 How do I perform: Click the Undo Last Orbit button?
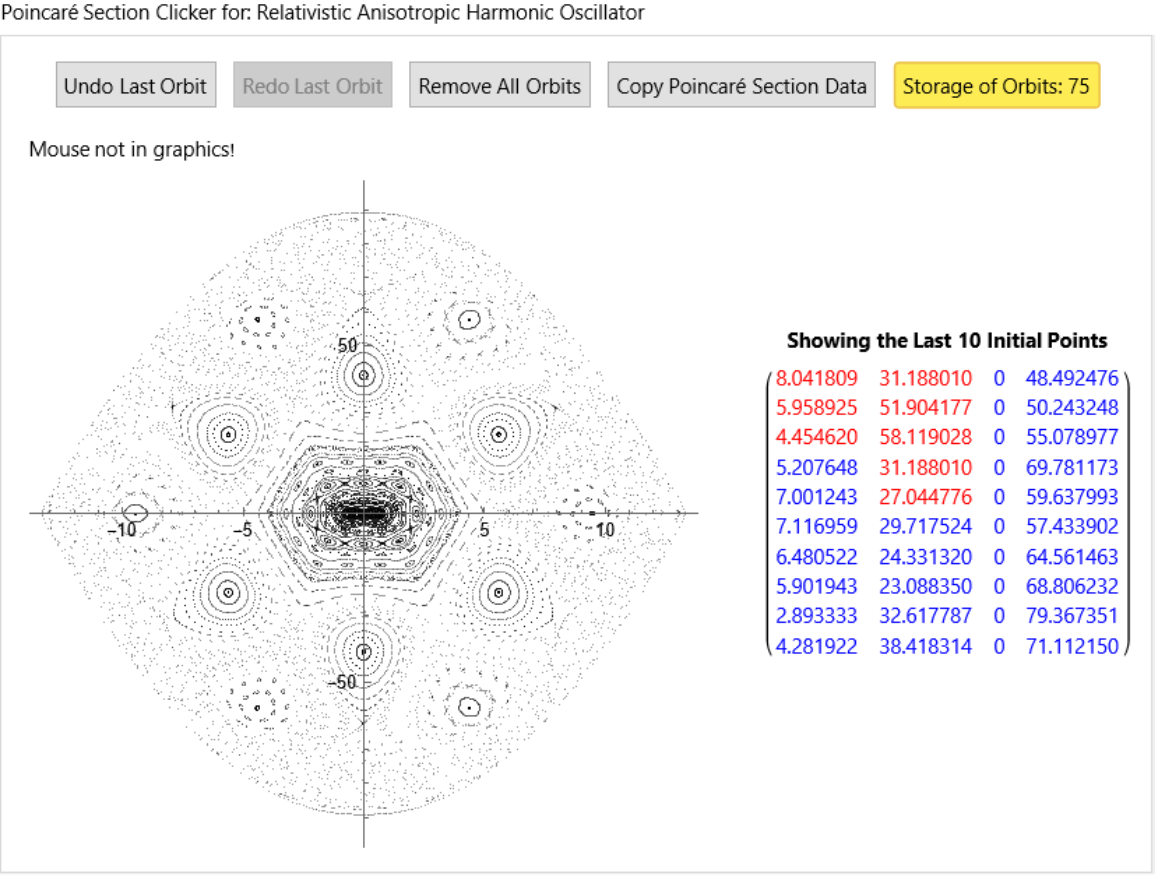[135, 86]
